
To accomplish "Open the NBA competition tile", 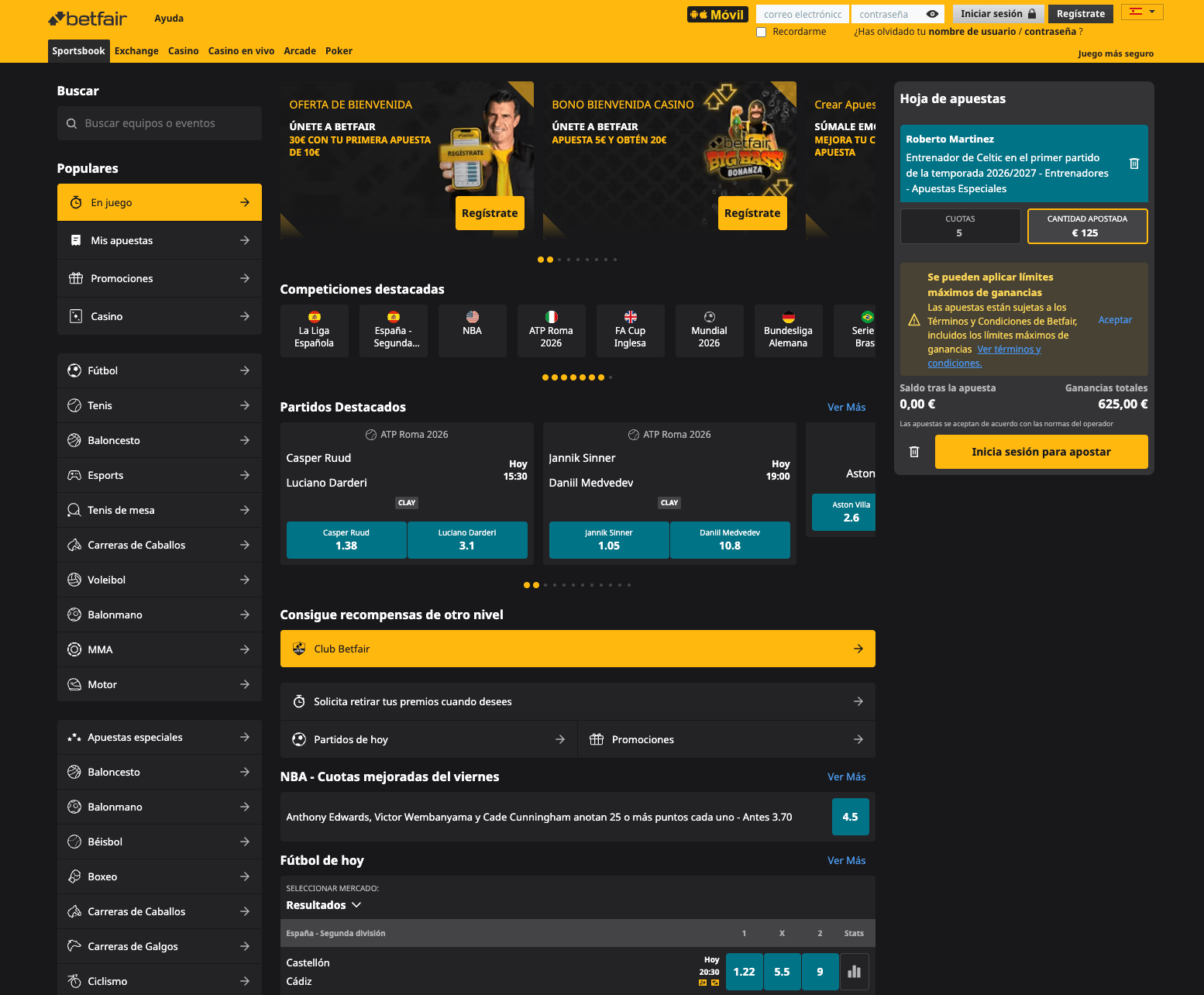I will (472, 331).
